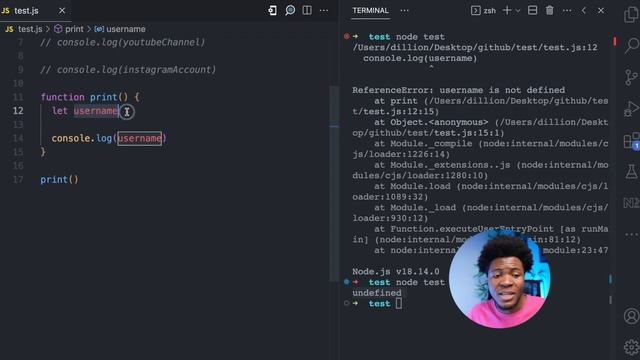Open Accounts menu in activity bar

click(x=631, y=316)
